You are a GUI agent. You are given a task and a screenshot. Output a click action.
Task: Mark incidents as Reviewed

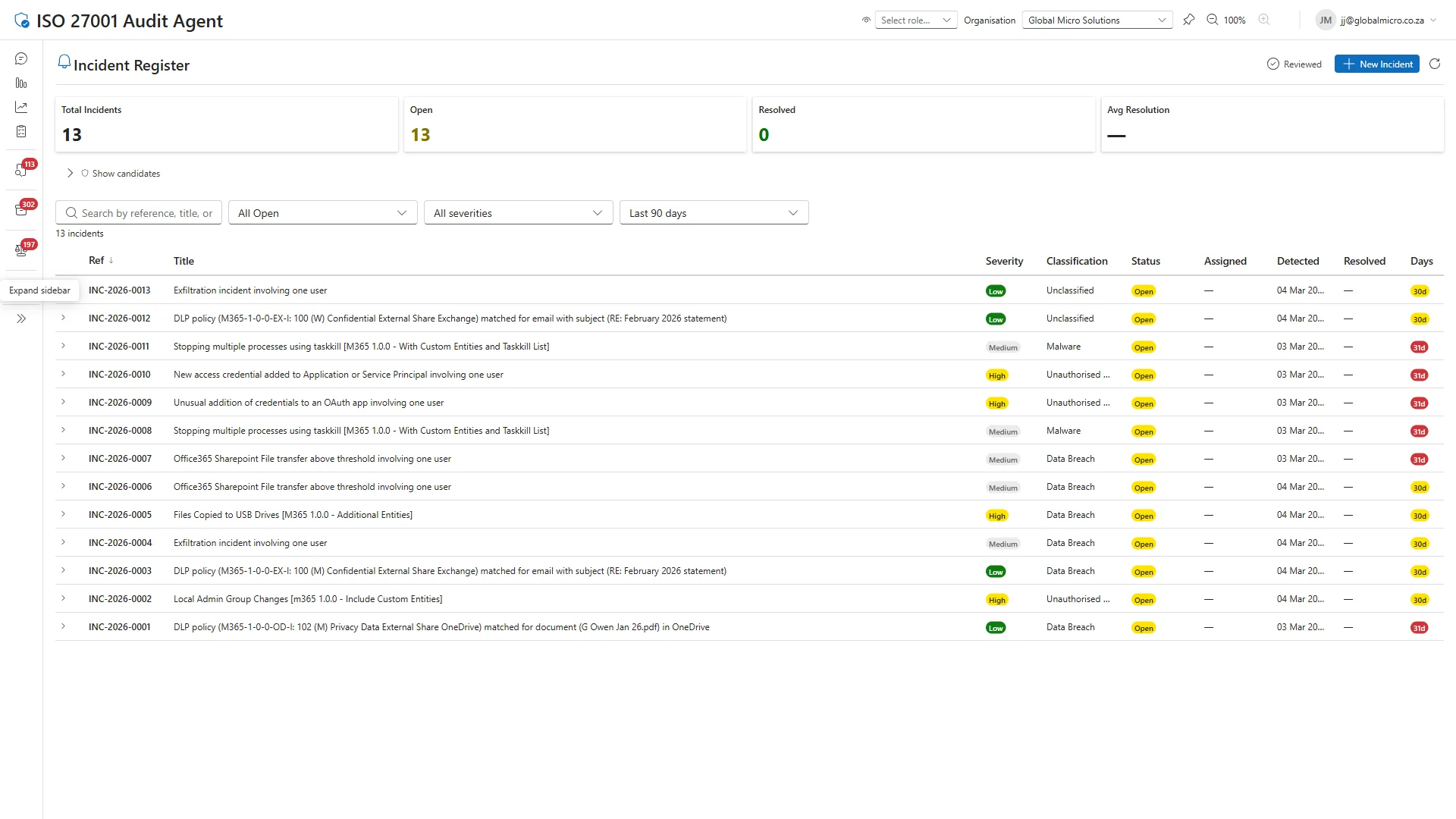(x=1294, y=64)
